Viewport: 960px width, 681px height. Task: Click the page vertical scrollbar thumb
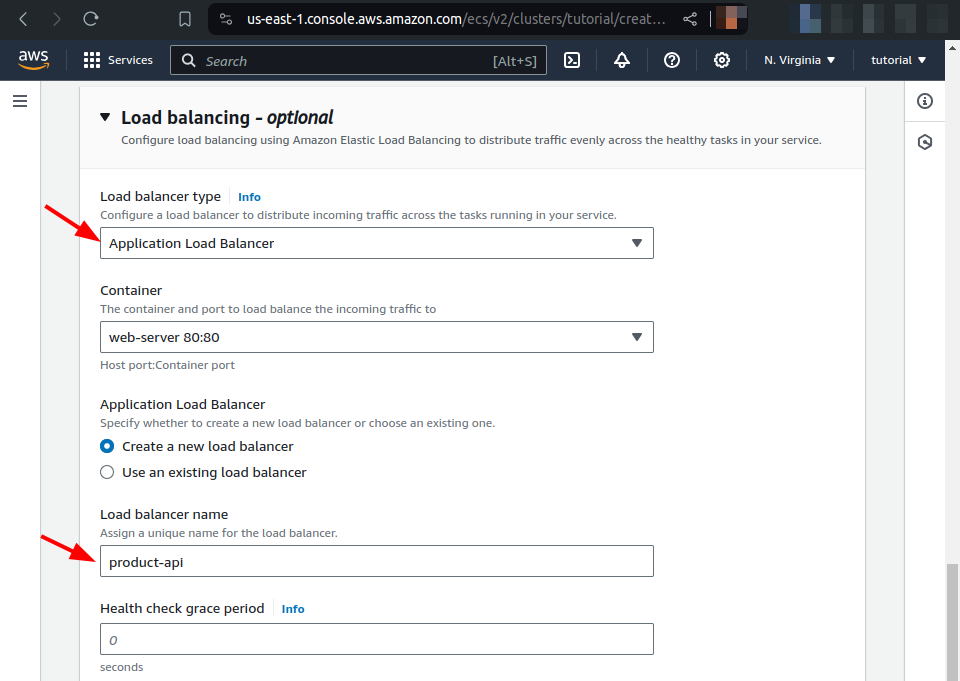click(952, 622)
